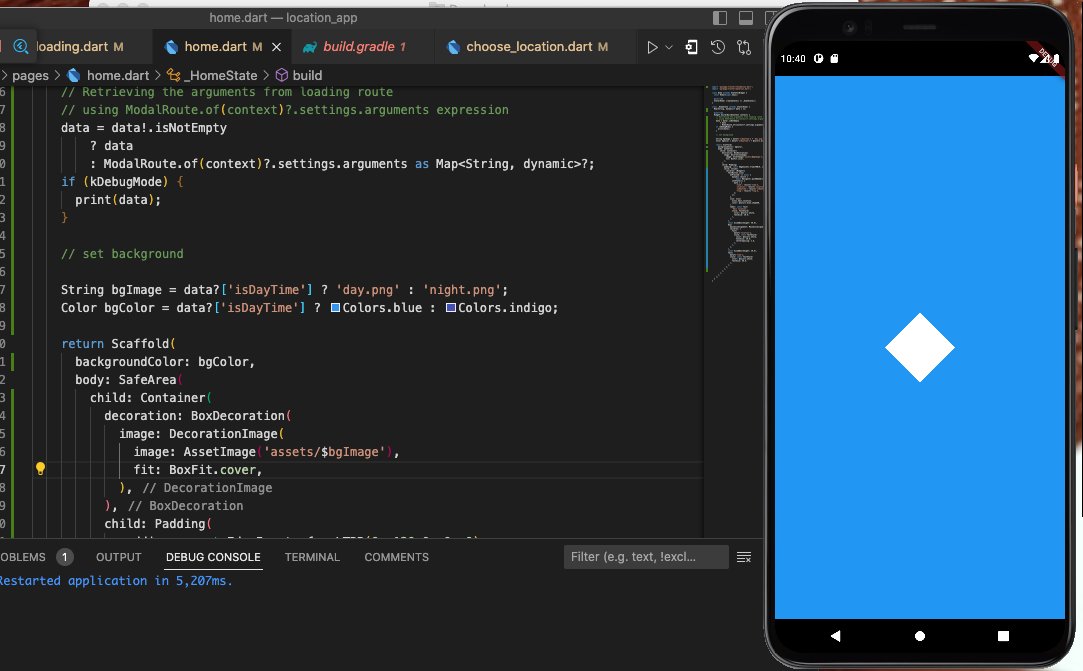This screenshot has height=671, width=1083.
Task: Tap the emulator Home circle button
Action: click(919, 636)
